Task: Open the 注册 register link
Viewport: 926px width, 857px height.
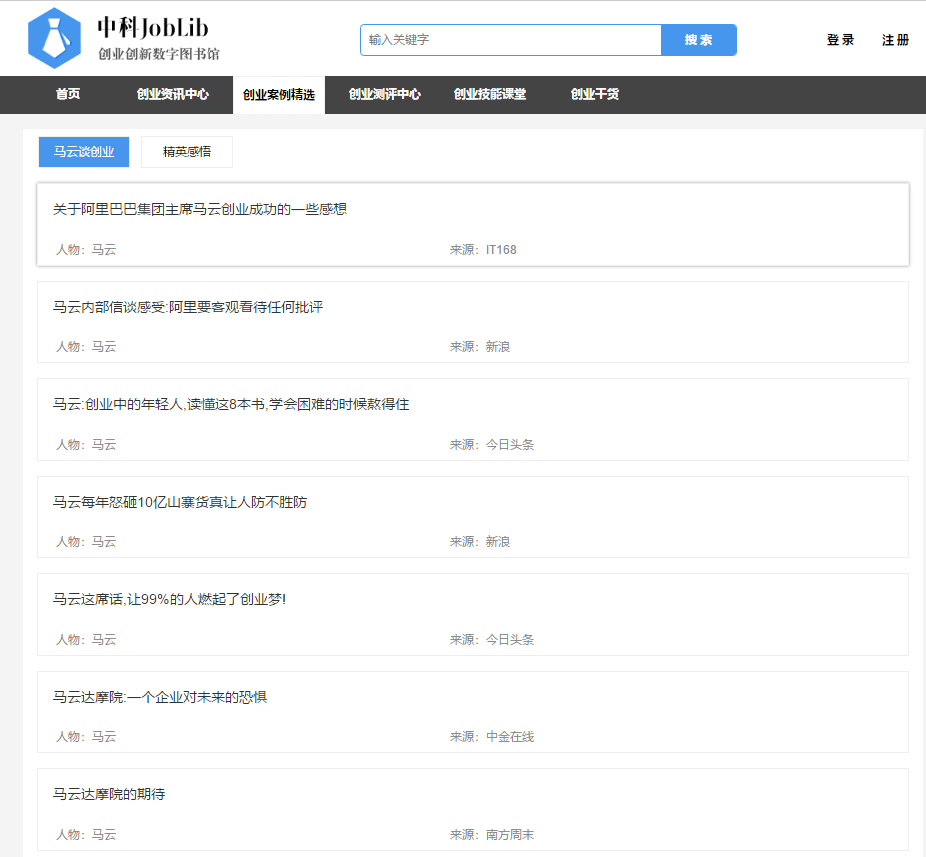Action: [895, 40]
